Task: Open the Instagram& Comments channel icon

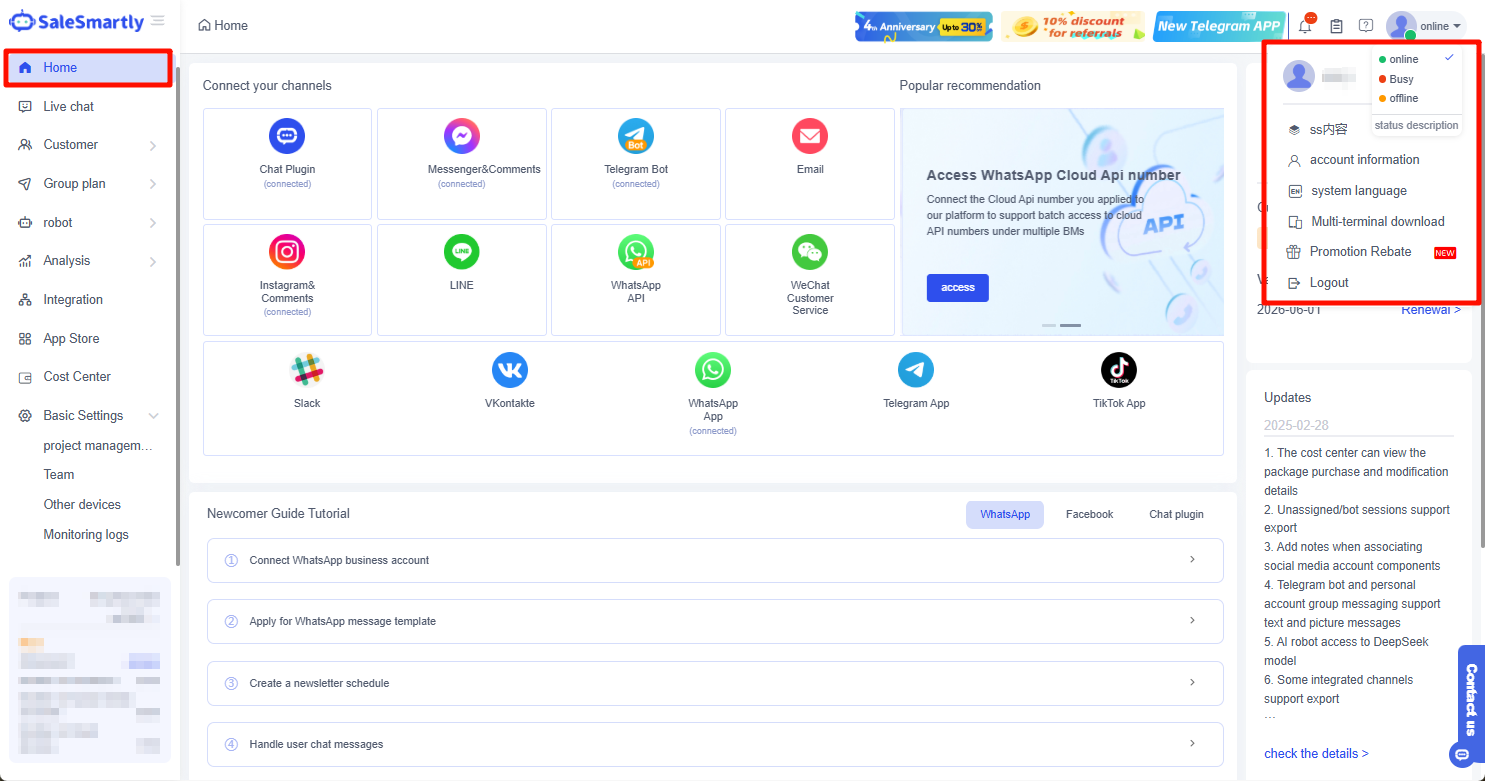Action: 287,252
